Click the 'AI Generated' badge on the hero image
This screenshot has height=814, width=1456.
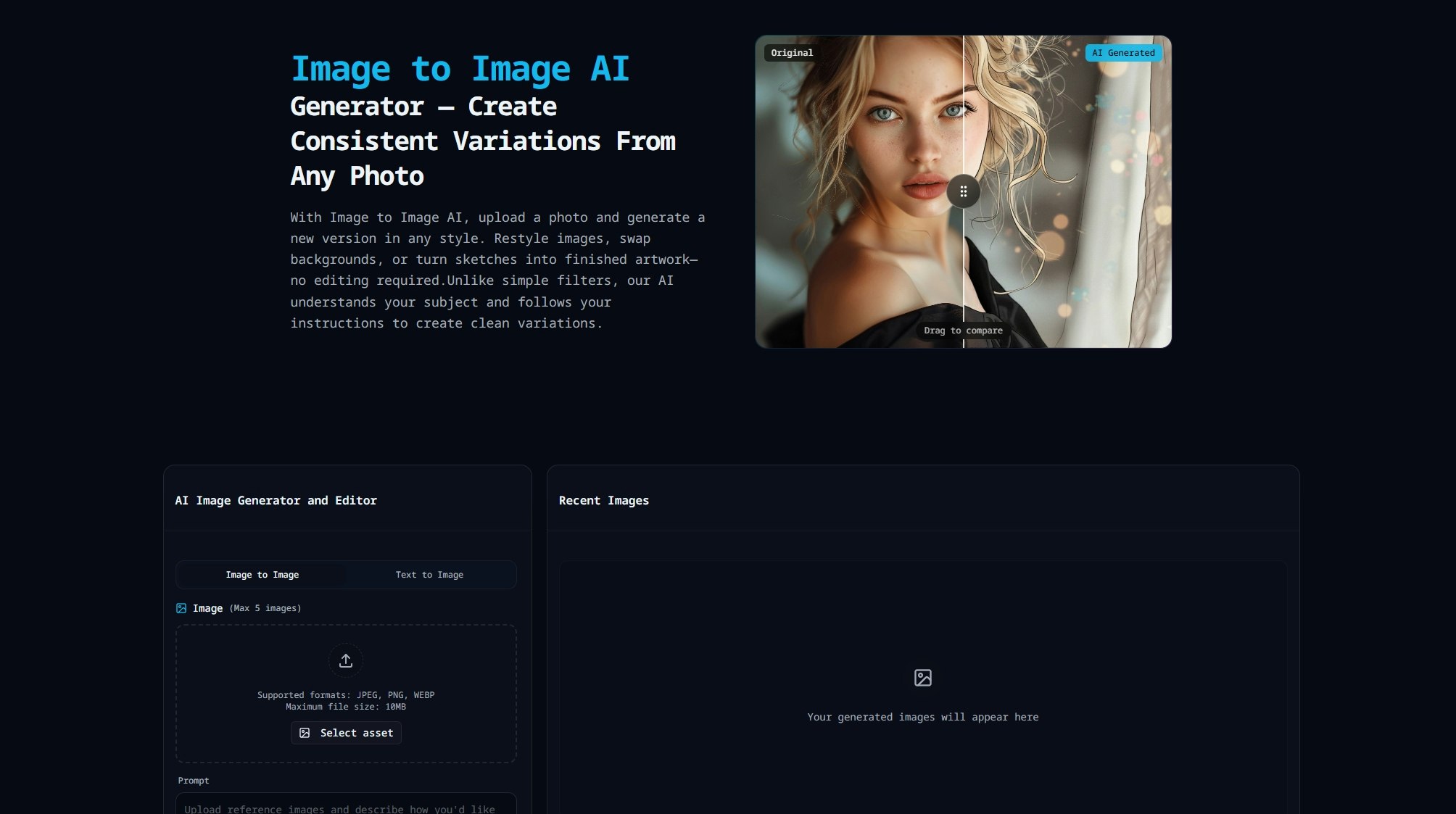1124,52
